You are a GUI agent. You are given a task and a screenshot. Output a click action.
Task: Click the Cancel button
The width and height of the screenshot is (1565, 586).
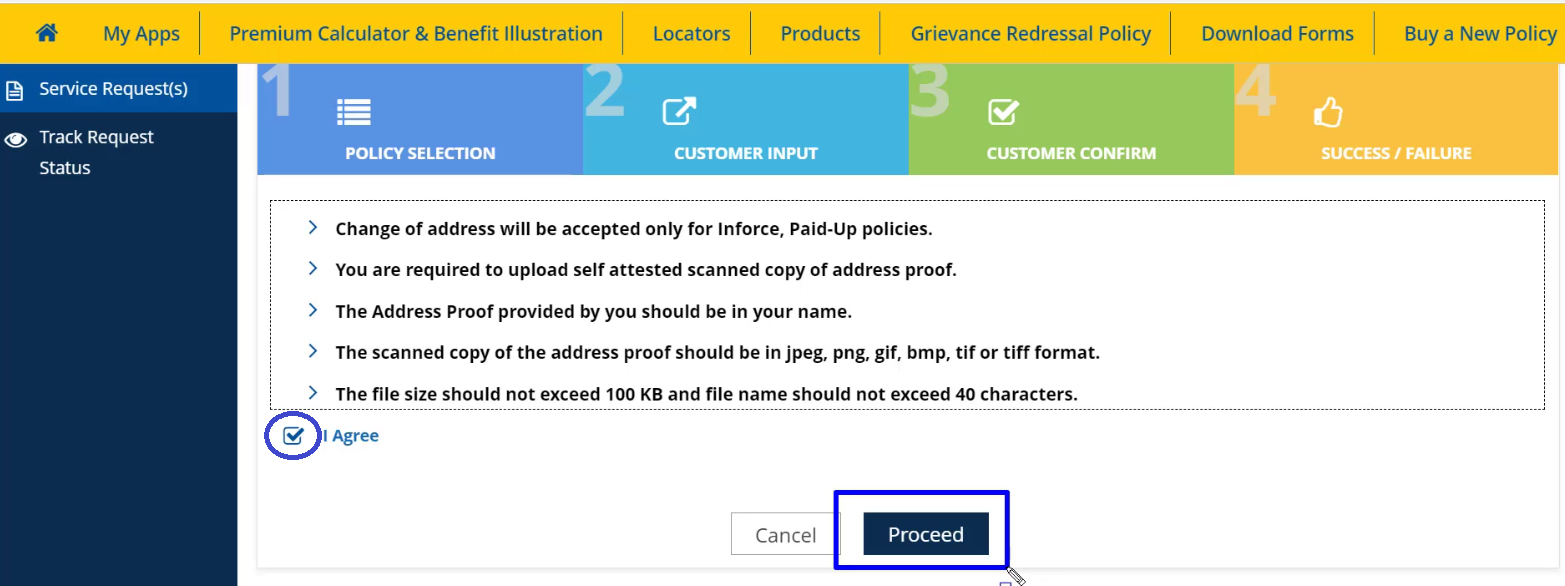click(x=786, y=533)
